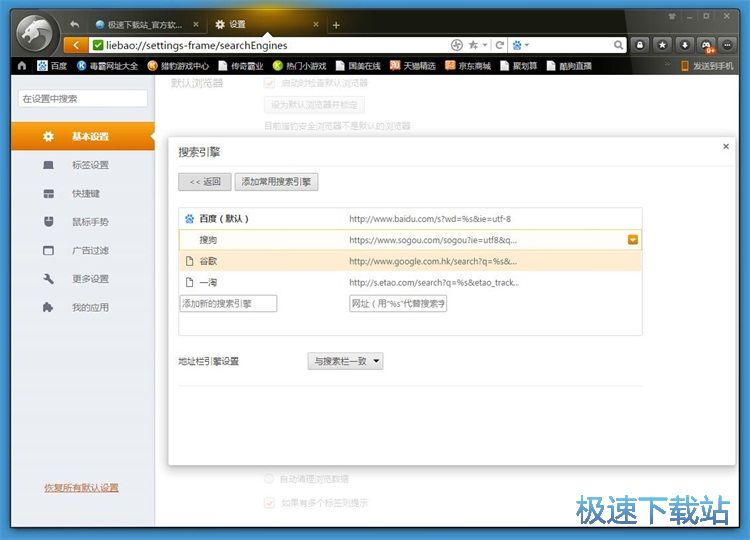Select the 百度 (默认) search engine row
Viewport: 750px width, 540px height.
tap(410, 219)
